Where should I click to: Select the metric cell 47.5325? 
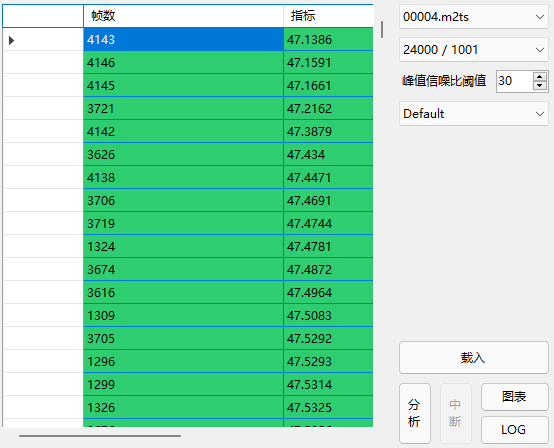[328, 407]
